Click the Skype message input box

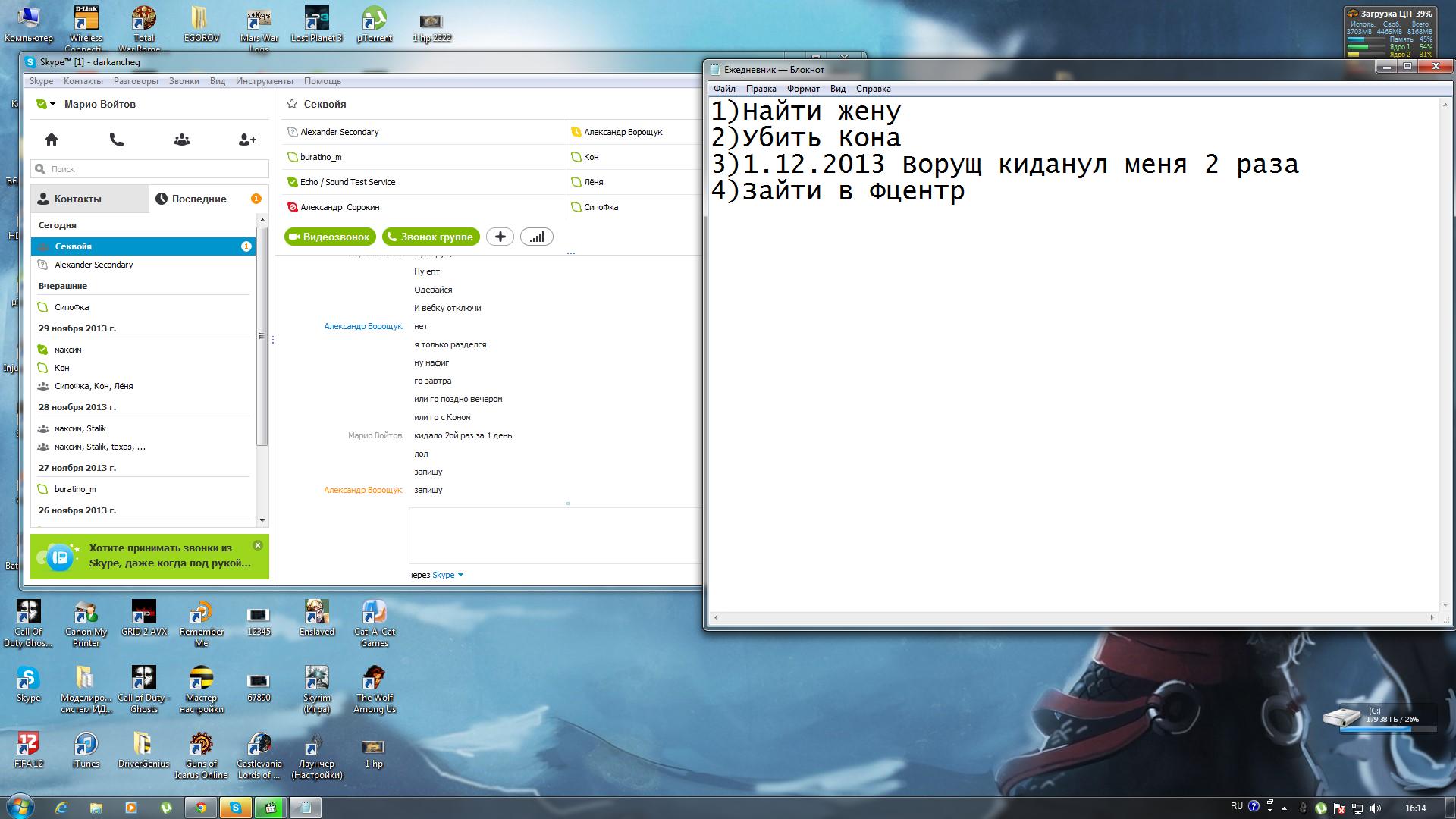pos(555,535)
